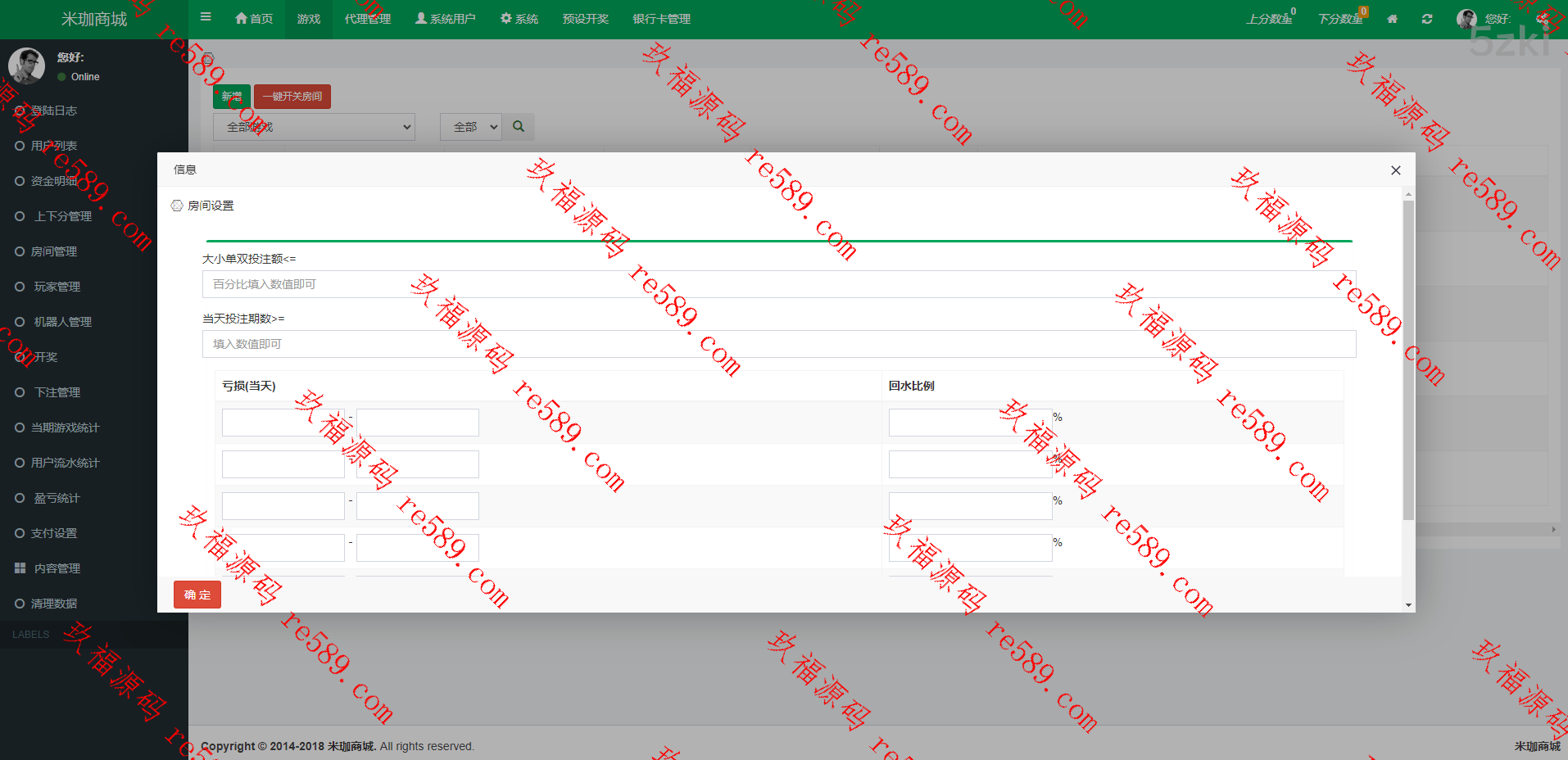Click the settings gears icon at header right
The height and width of the screenshot is (760, 1568).
[x=1543, y=19]
